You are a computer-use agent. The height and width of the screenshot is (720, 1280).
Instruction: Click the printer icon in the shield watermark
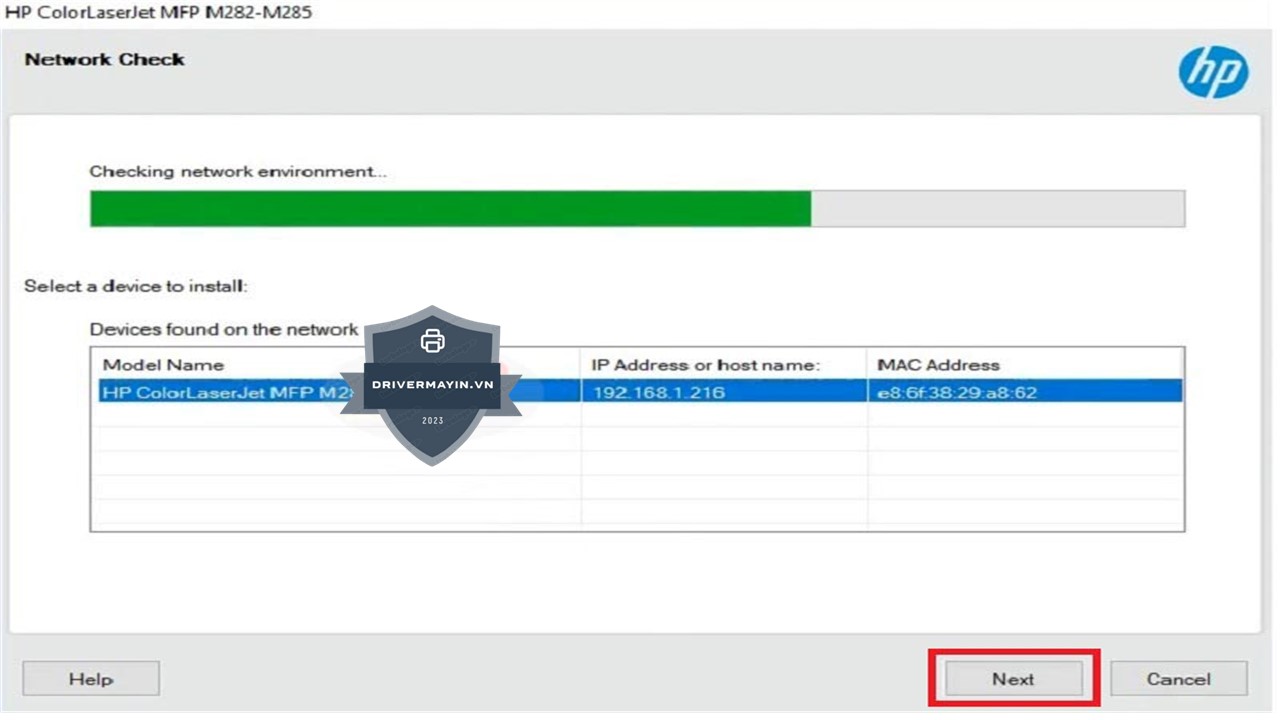click(x=432, y=341)
